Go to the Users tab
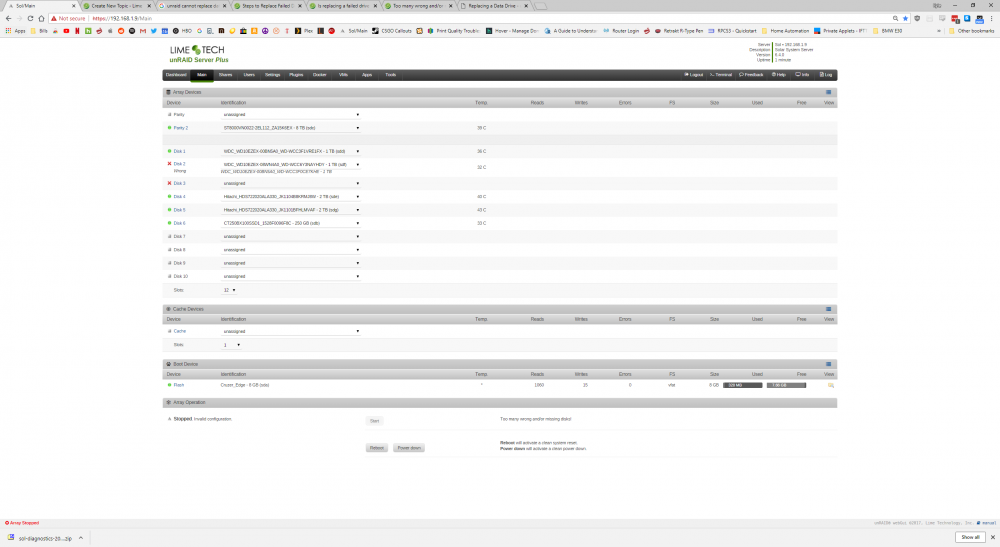This screenshot has width=1000, height=547. coord(249,75)
